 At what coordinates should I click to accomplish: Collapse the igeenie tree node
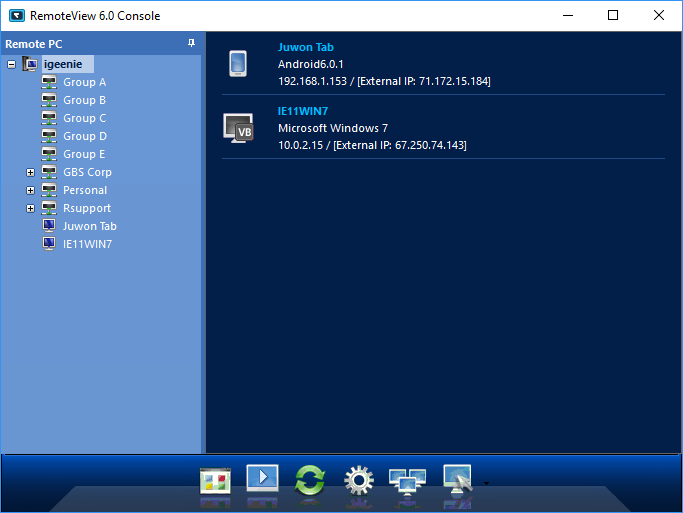[x=12, y=64]
